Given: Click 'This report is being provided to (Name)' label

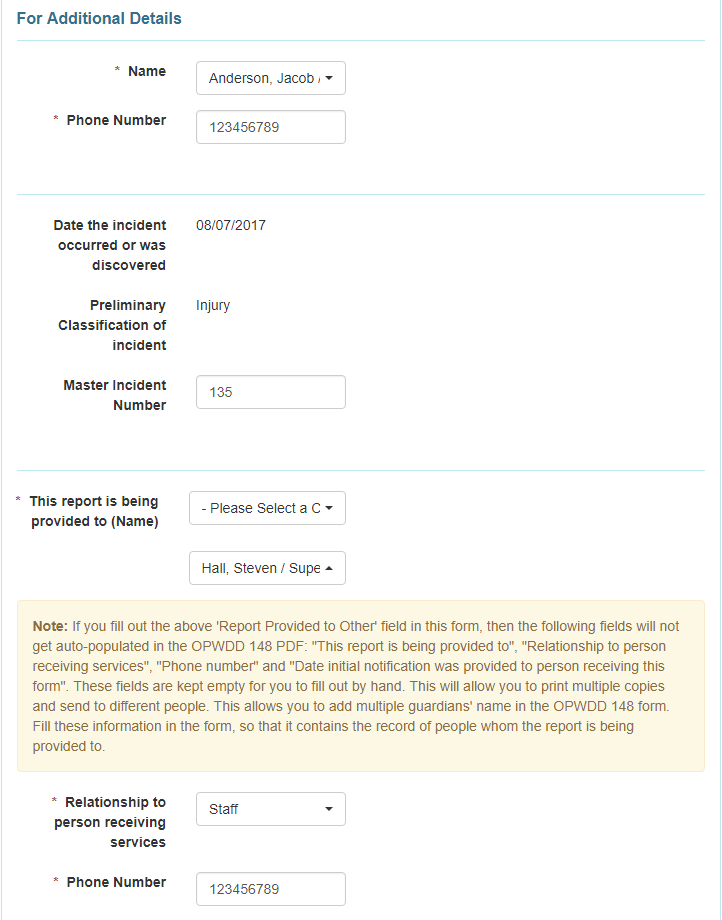Looking at the screenshot, I should coord(94,511).
